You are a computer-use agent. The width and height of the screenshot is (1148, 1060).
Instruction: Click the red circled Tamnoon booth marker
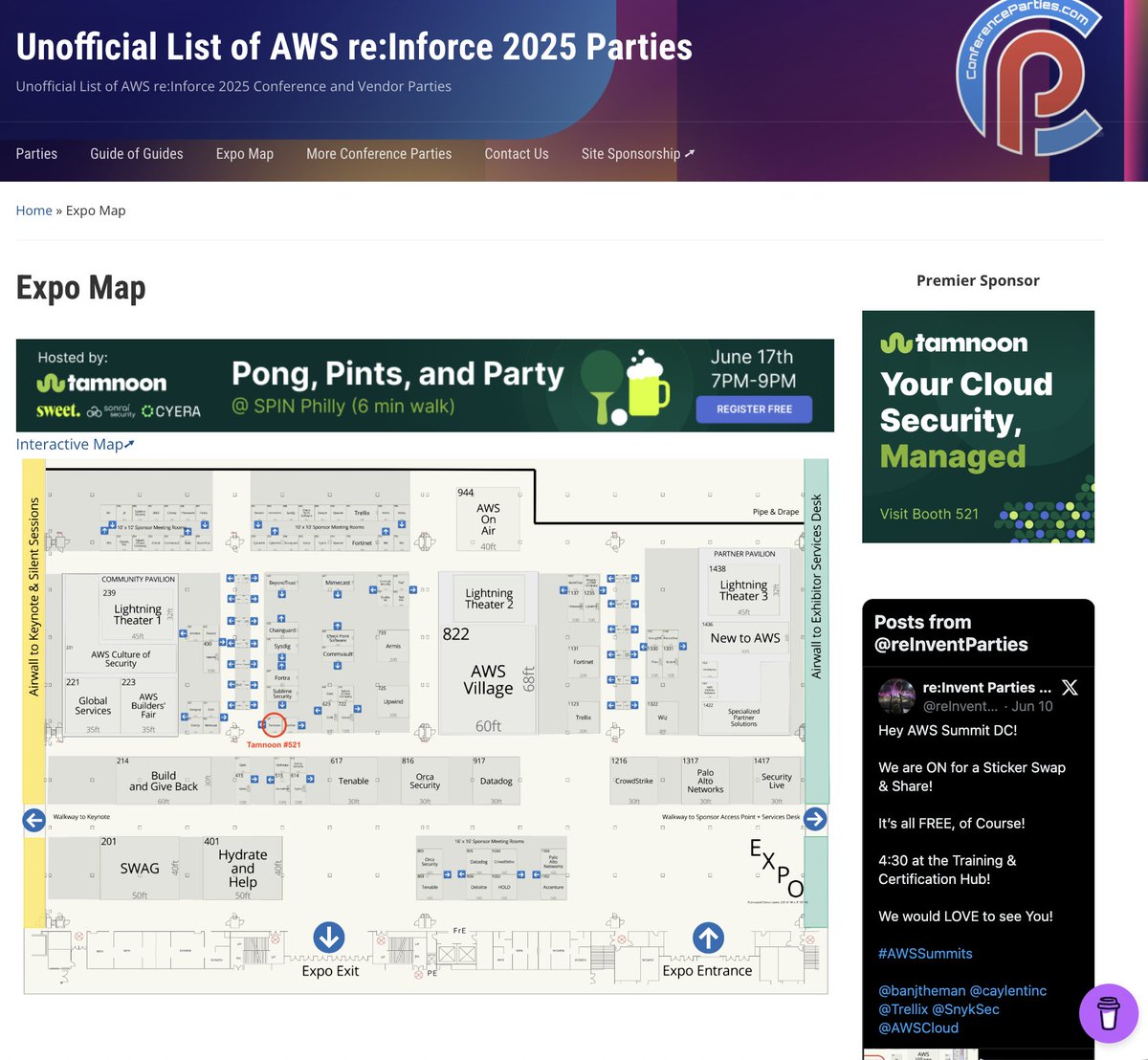coord(275,725)
